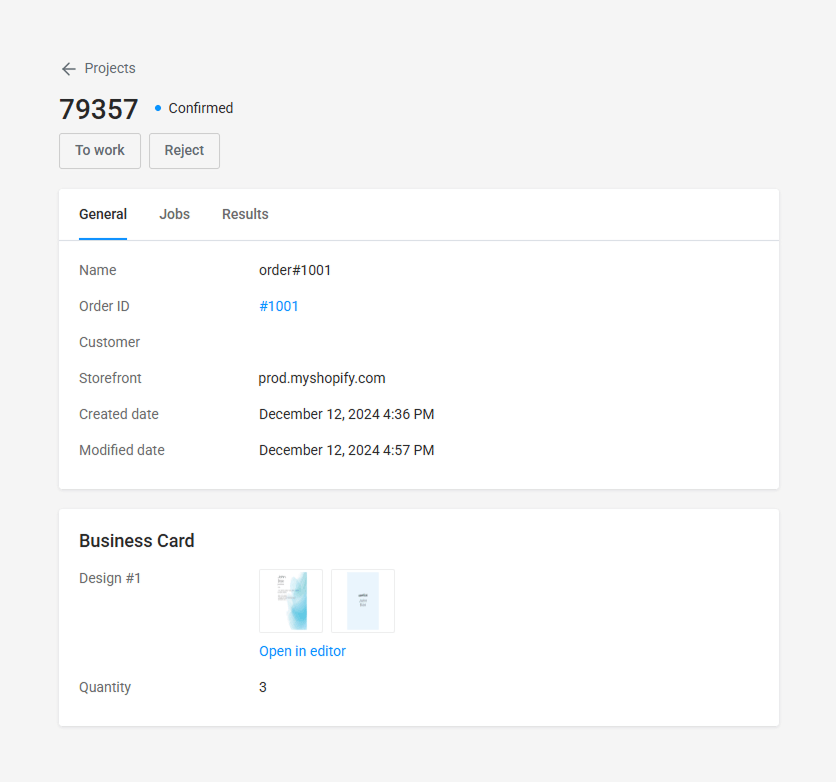The width and height of the screenshot is (836, 782).
Task: Click the project number 79357 heading
Action: click(99, 109)
